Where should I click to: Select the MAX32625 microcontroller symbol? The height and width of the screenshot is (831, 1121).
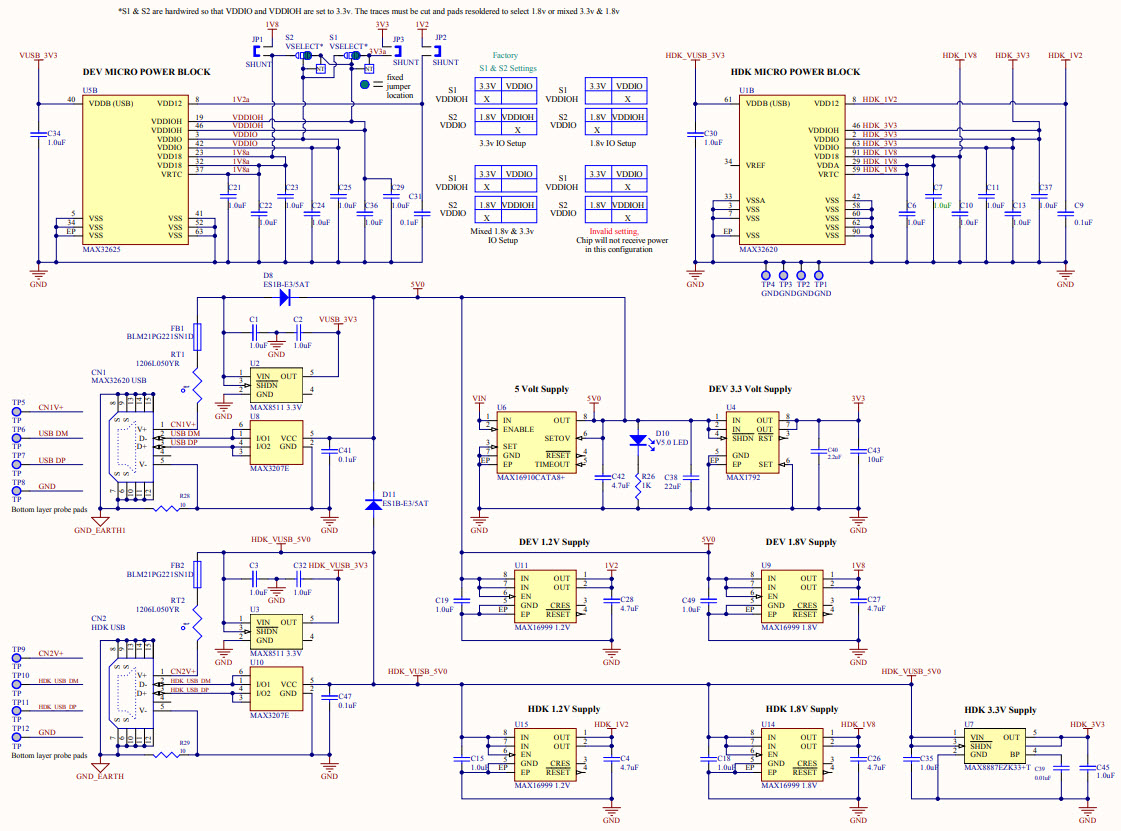[135, 170]
